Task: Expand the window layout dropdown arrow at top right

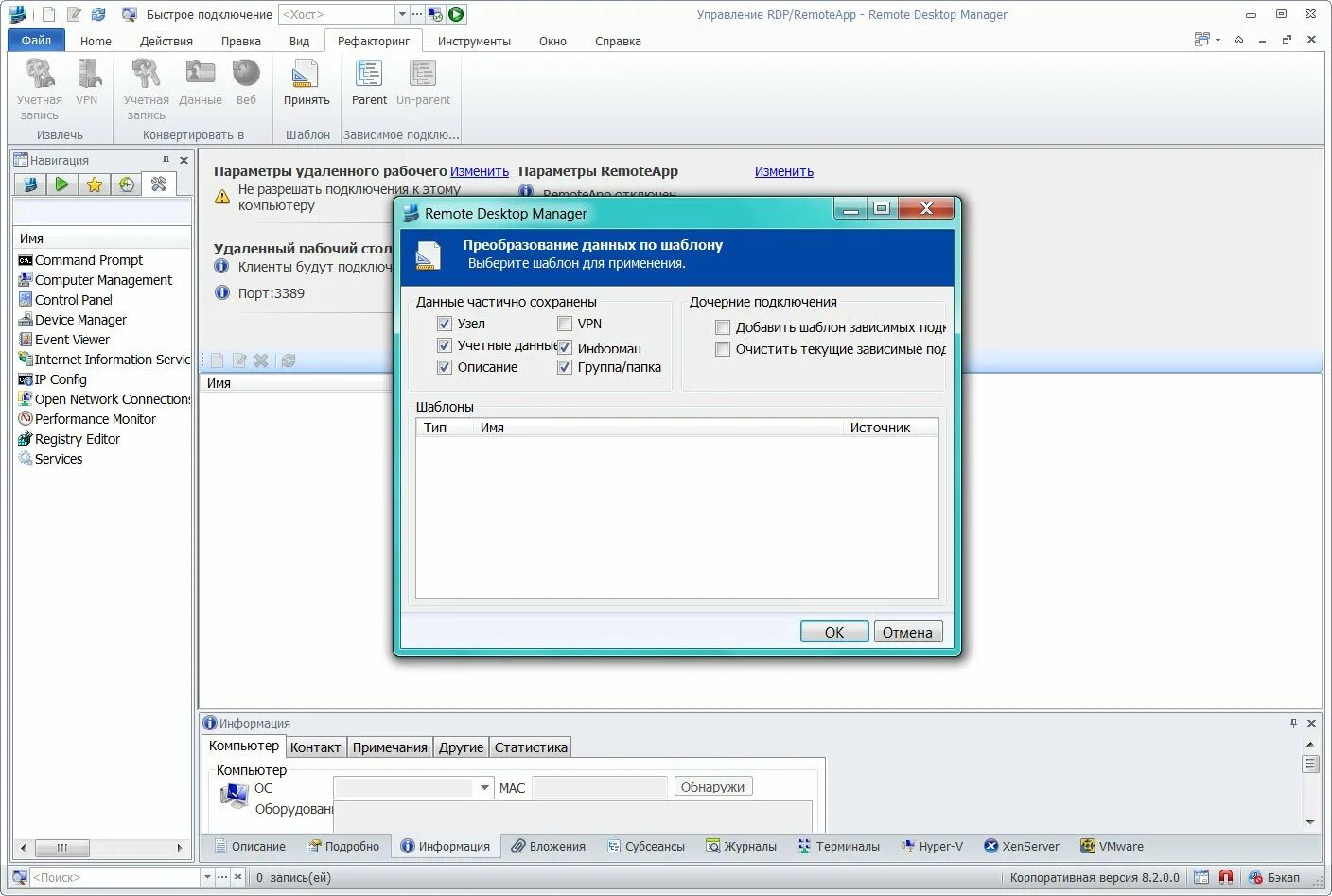Action: click(x=1218, y=40)
